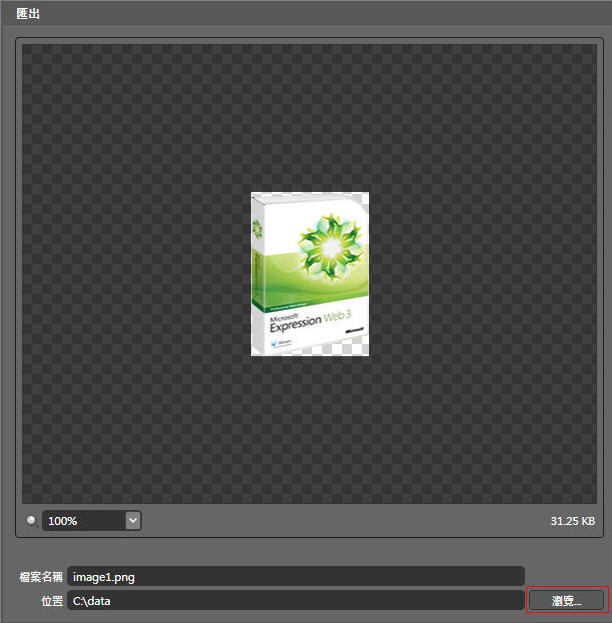The image size is (612, 623).
Task: Click the 檔案名稱 field containing image1.png
Action: click(296, 577)
